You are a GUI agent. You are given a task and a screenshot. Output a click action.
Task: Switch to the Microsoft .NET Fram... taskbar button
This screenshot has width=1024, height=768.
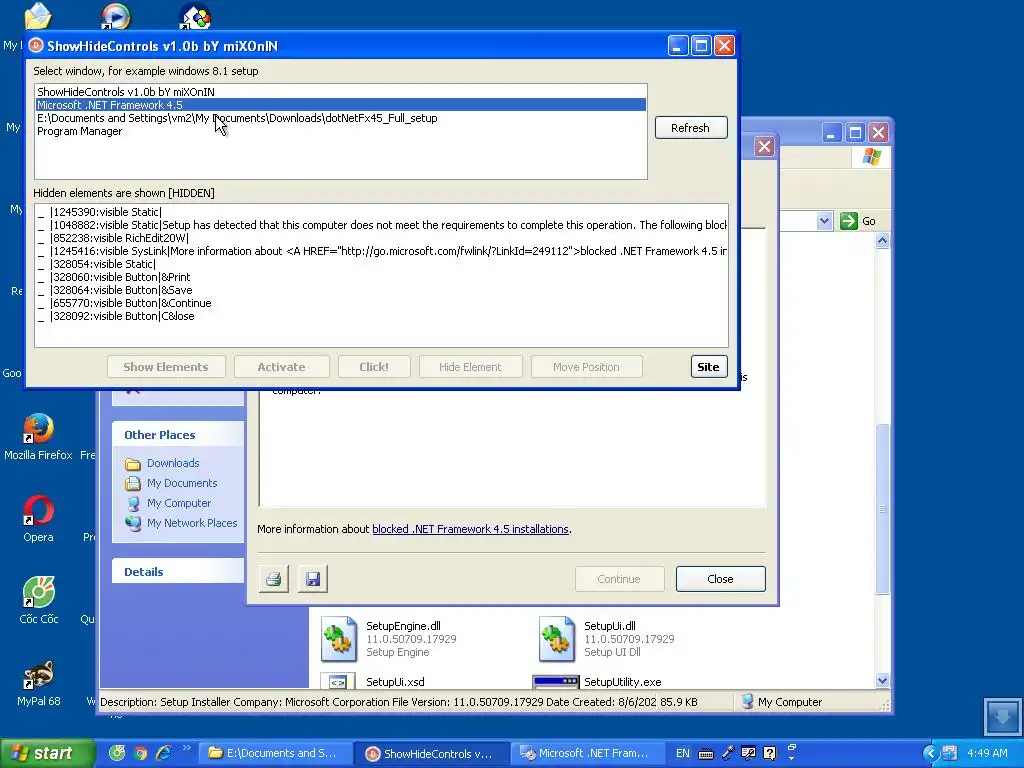[588, 754]
